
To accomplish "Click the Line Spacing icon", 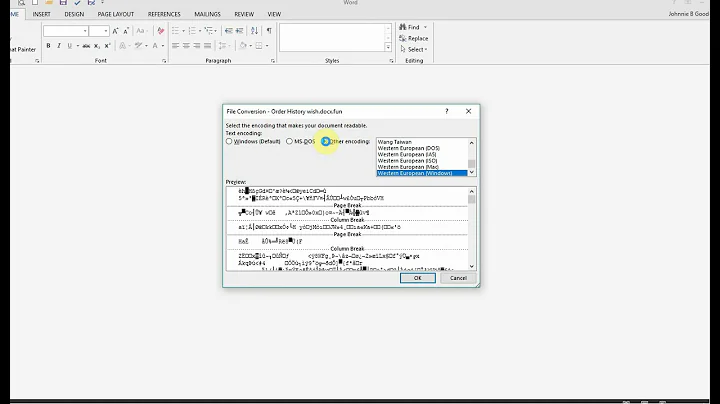I will [x=222, y=45].
